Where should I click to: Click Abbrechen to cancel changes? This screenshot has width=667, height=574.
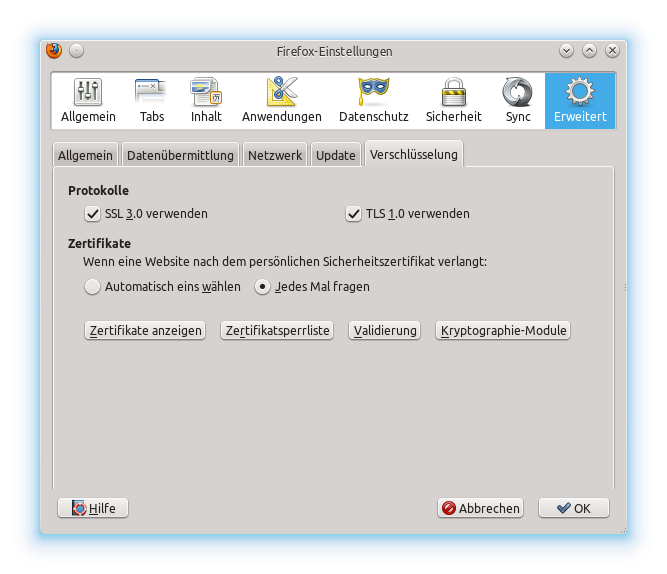click(480, 508)
